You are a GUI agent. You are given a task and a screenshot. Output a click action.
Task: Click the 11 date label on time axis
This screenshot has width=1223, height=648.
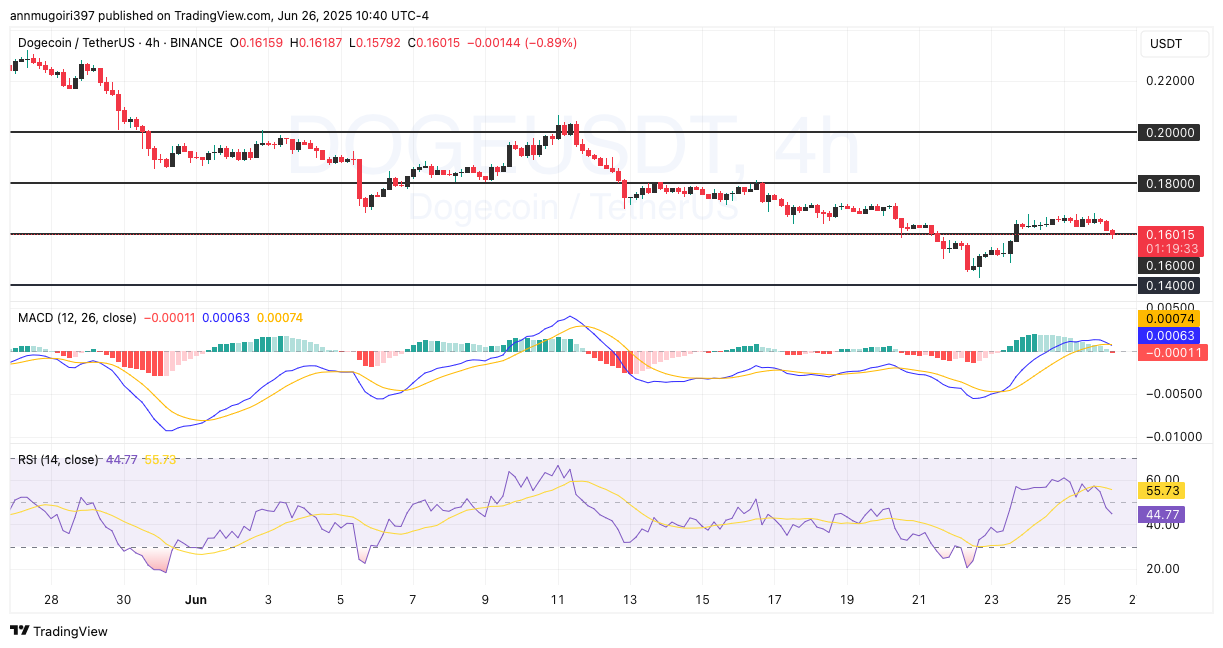(x=557, y=600)
